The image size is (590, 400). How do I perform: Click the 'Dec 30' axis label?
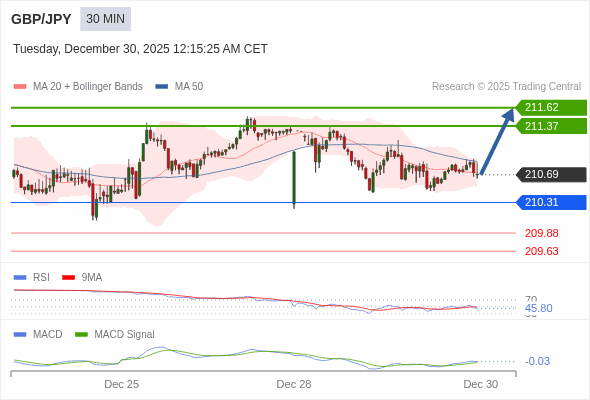[x=481, y=384]
